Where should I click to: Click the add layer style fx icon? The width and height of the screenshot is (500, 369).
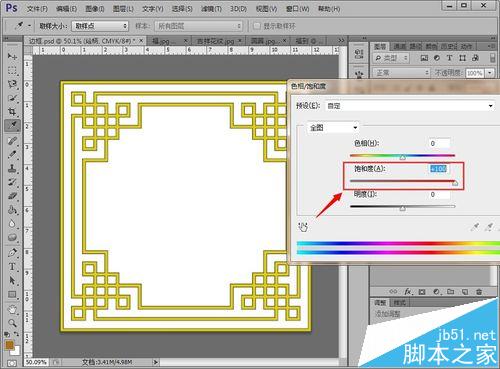coord(408,292)
